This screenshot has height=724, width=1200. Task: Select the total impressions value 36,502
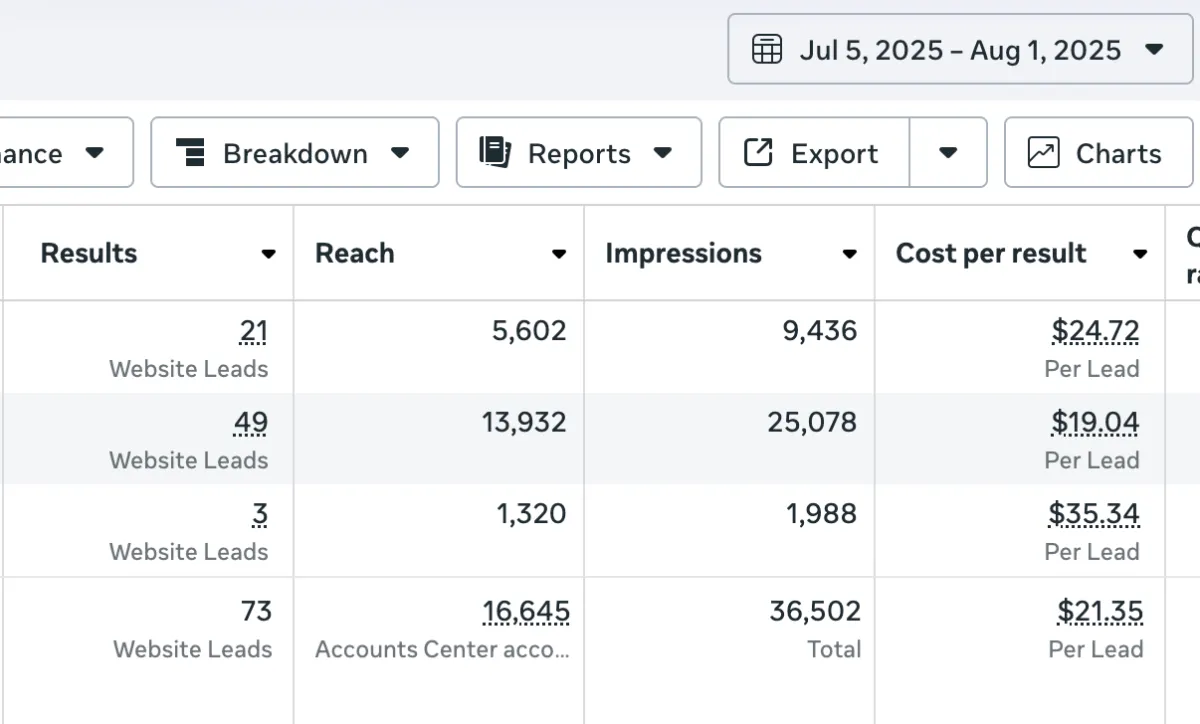(815, 611)
